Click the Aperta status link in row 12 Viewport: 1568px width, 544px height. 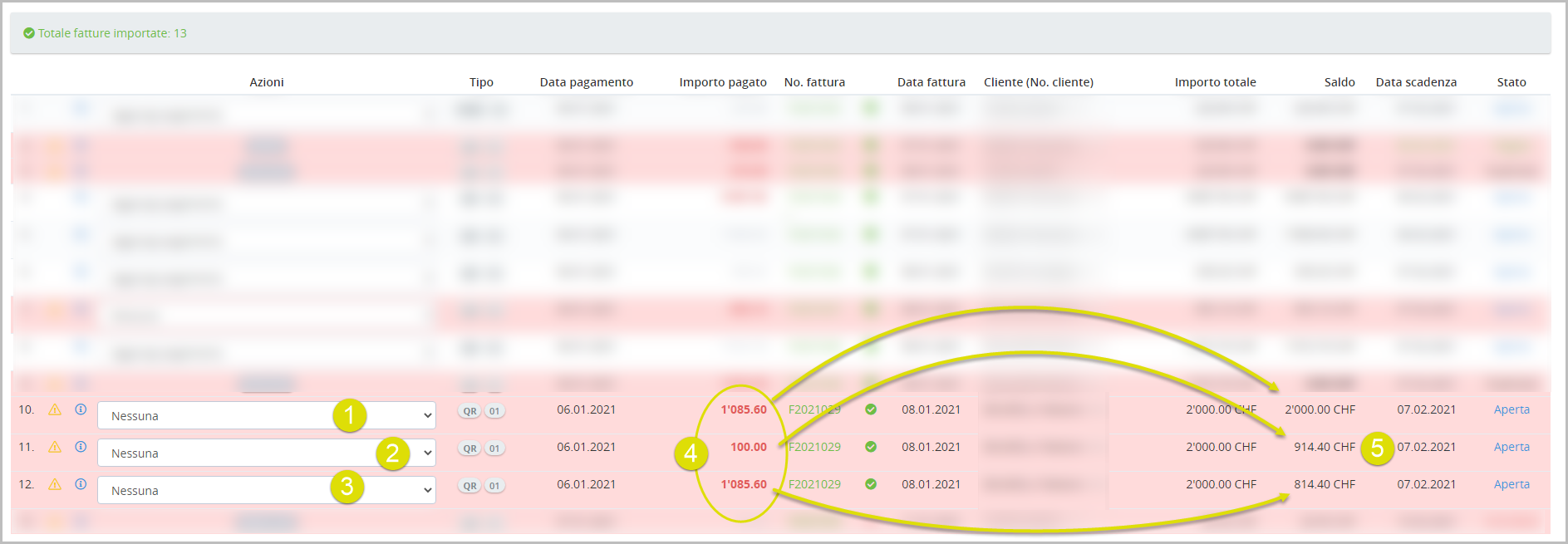coord(1511,484)
